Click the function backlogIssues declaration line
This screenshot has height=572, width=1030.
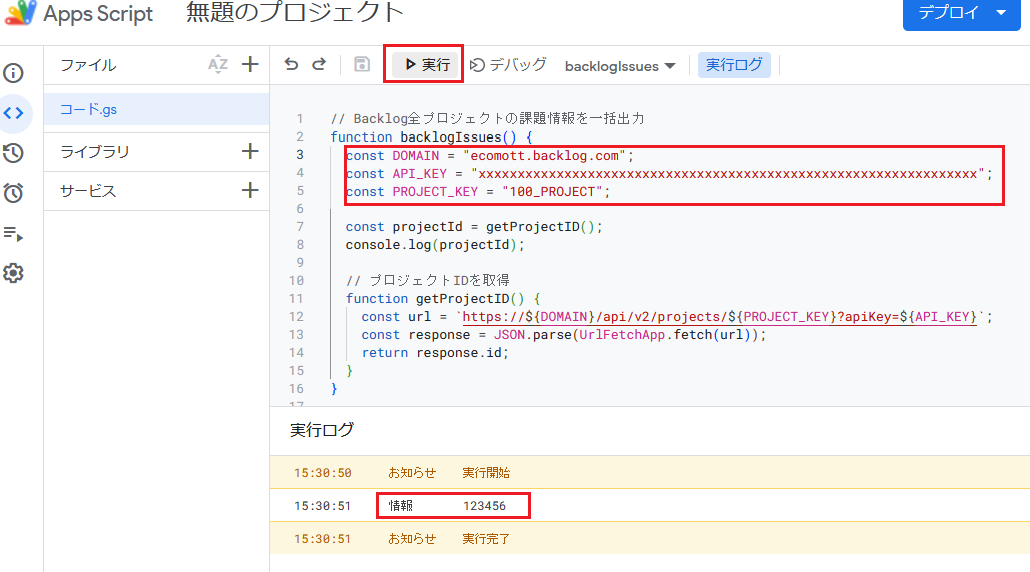431,137
